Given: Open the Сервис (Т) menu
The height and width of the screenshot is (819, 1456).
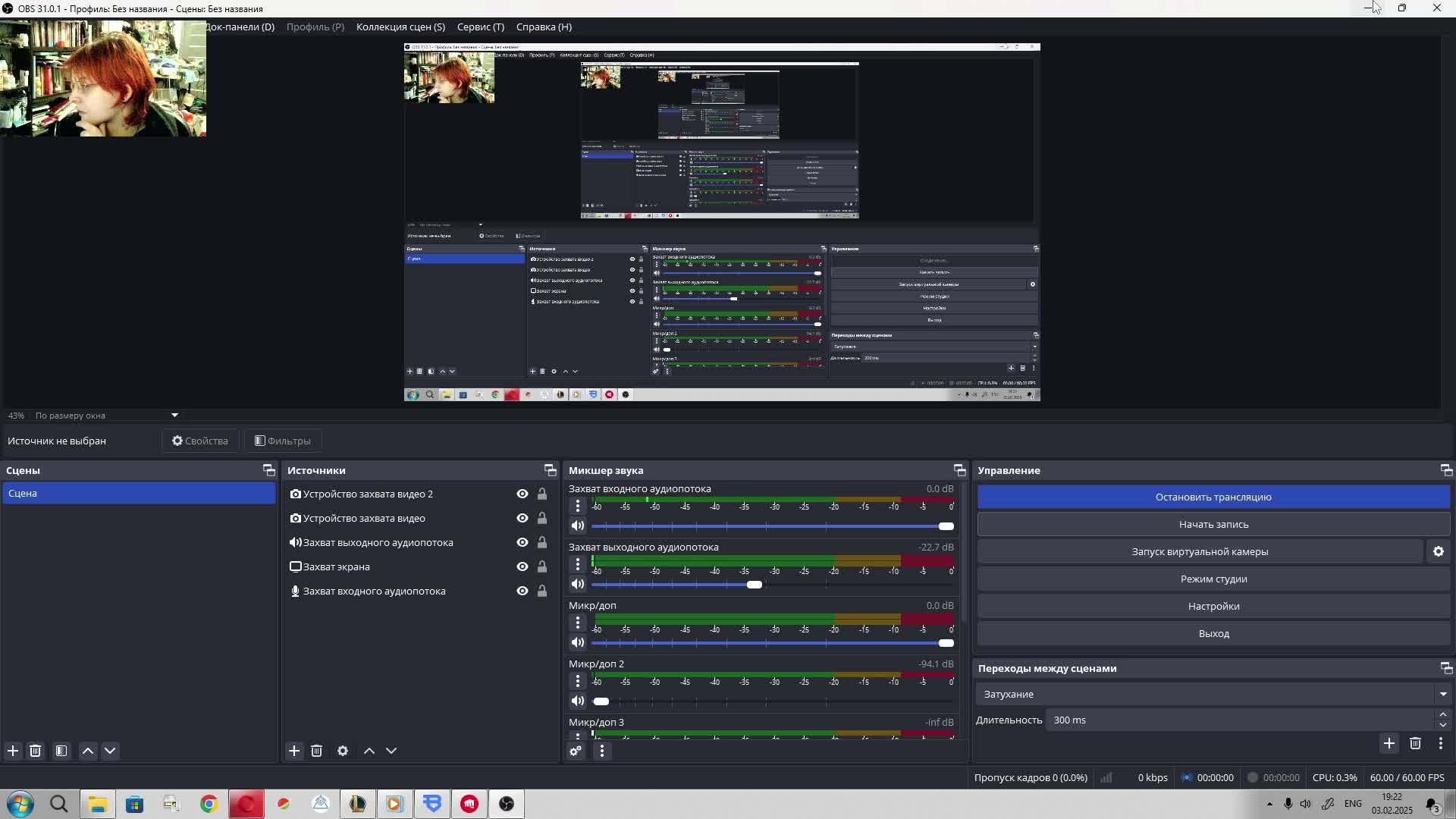Looking at the screenshot, I should click(480, 27).
